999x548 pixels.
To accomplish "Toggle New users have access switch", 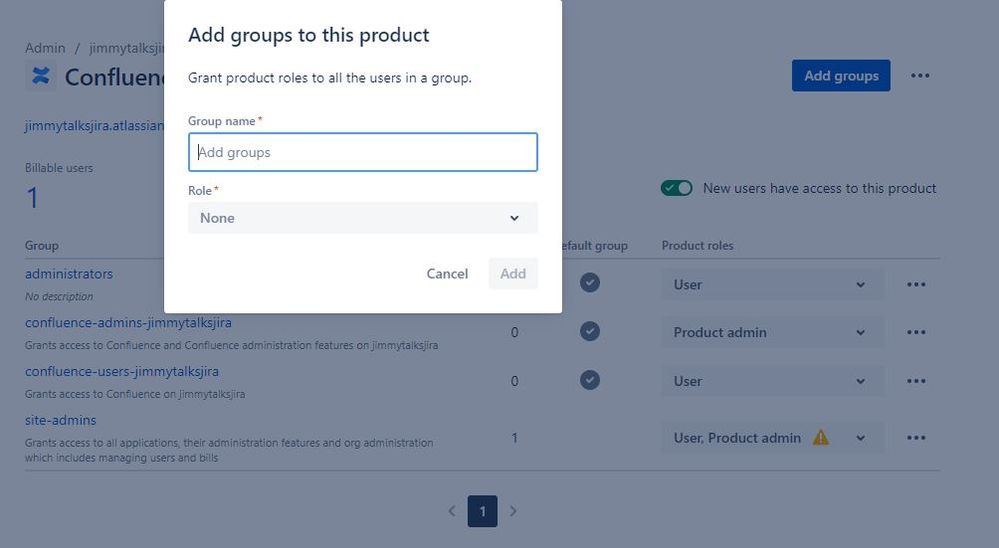I will click(677, 188).
